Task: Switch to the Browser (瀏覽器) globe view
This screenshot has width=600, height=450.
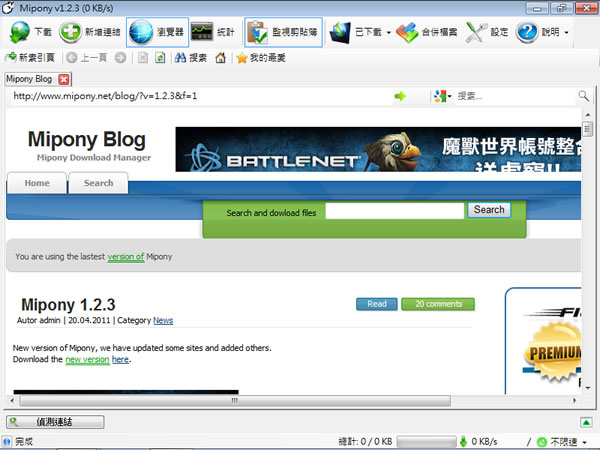Action: [x=157, y=32]
